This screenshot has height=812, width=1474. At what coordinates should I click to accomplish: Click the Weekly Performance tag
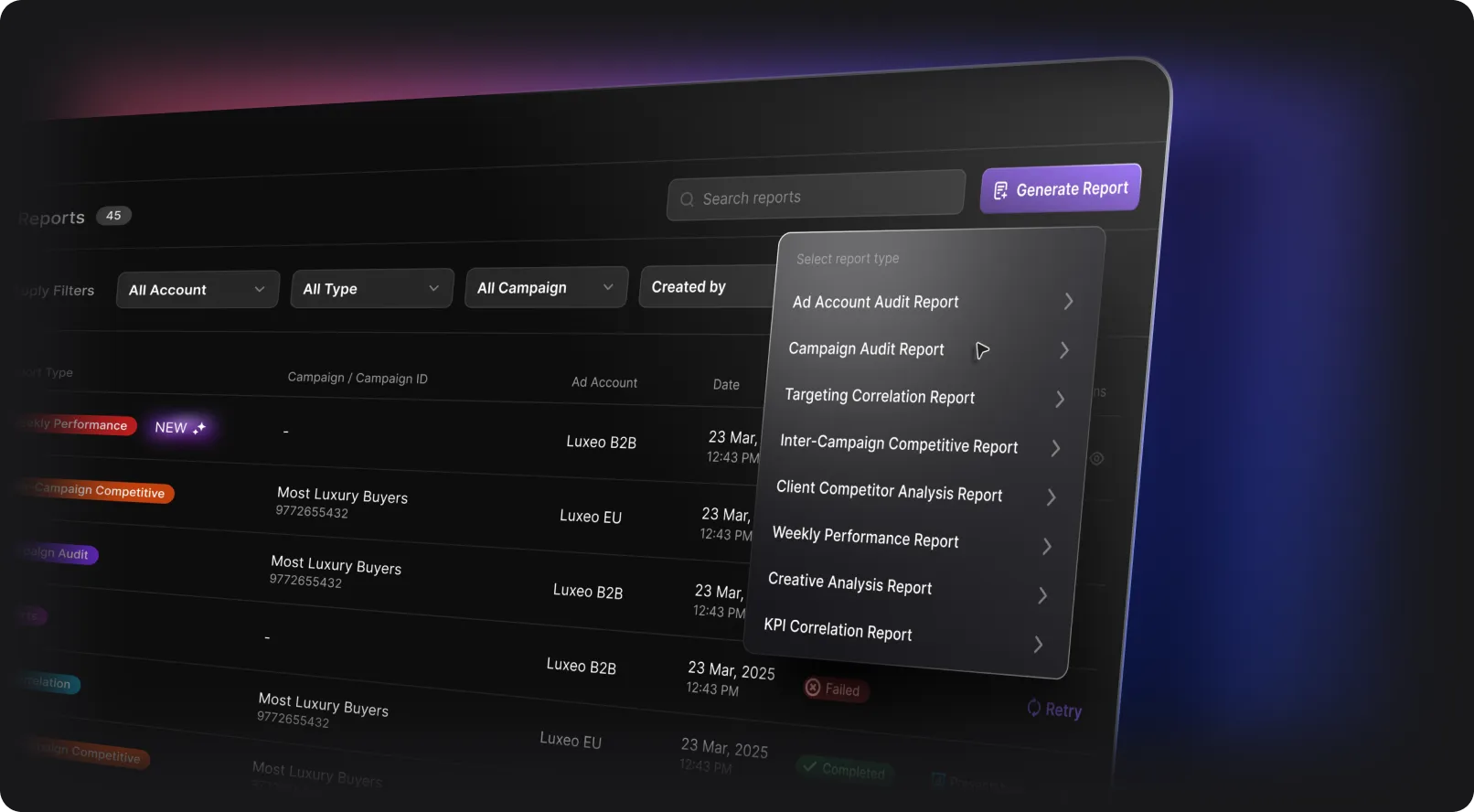pyautogui.click(x=77, y=424)
